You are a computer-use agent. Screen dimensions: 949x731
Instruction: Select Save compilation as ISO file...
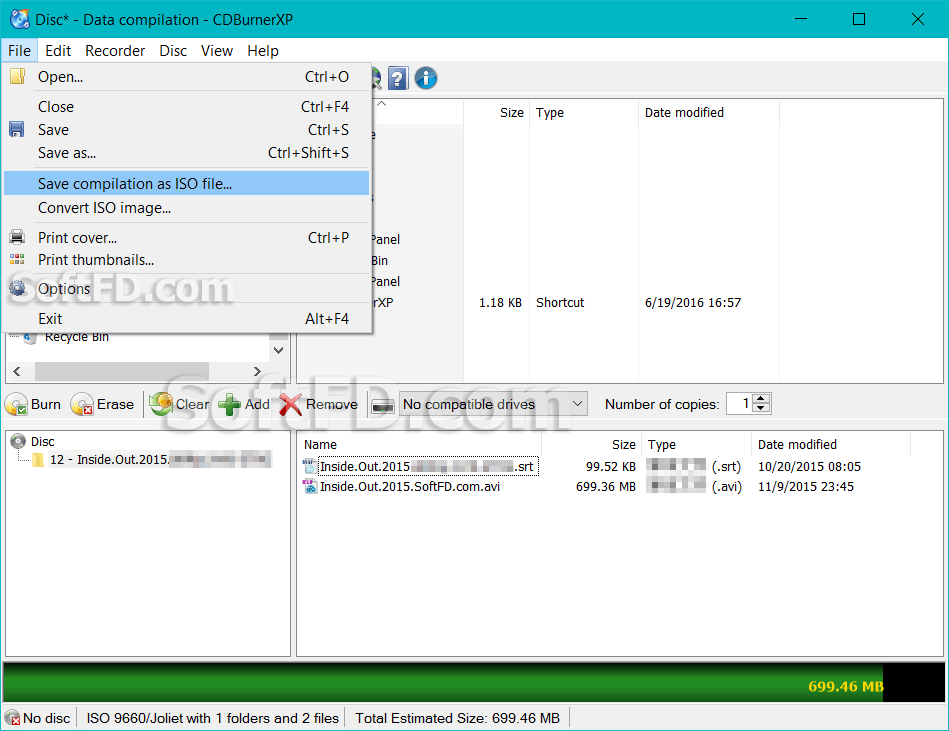click(186, 183)
